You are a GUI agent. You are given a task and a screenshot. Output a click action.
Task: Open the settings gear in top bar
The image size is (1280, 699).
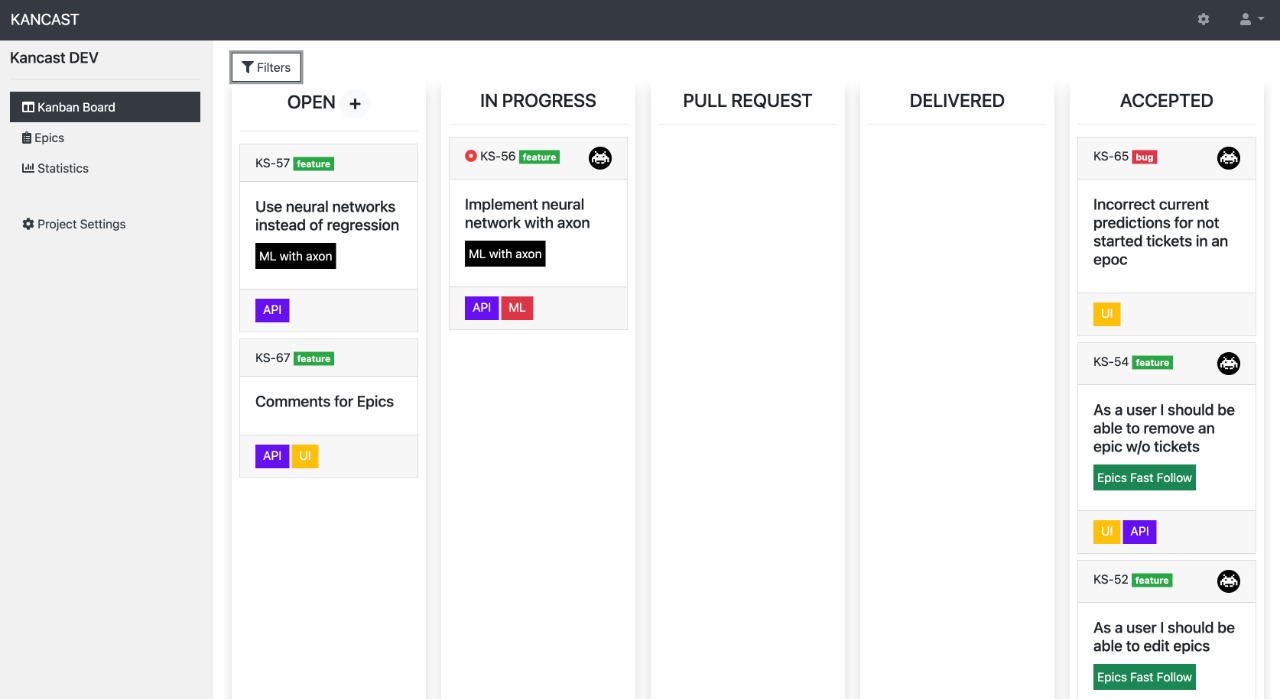pos(1203,18)
